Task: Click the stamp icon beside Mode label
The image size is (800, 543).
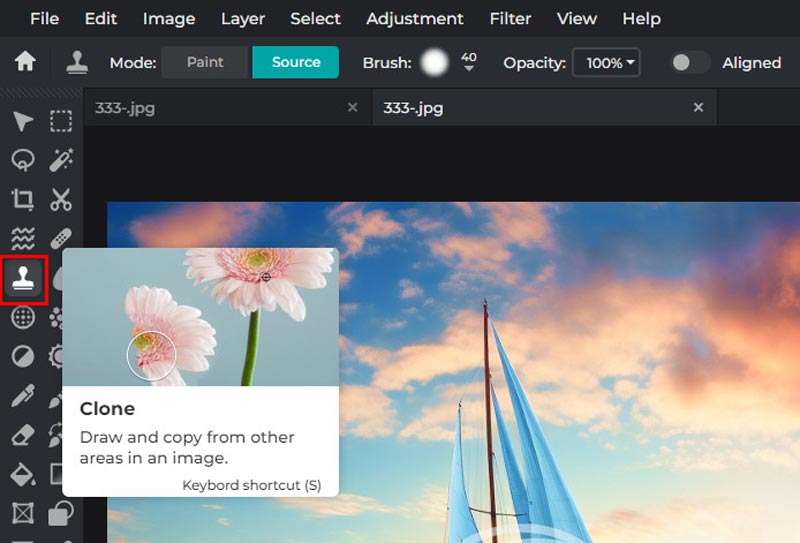Action: point(77,62)
